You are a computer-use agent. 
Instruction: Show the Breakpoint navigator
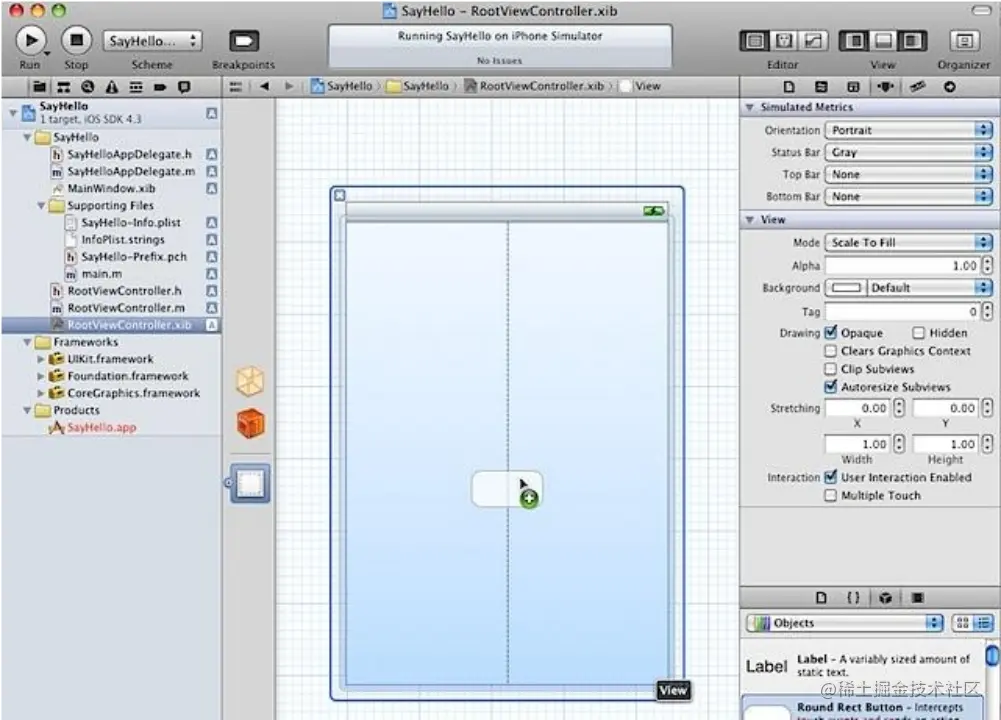(160, 87)
